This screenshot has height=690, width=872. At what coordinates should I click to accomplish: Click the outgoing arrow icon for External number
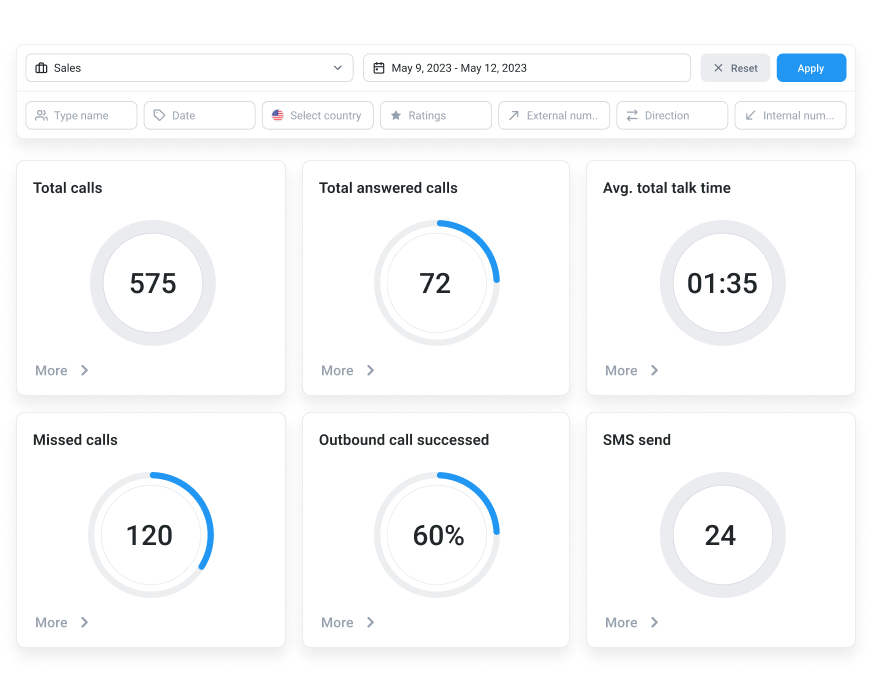click(514, 116)
